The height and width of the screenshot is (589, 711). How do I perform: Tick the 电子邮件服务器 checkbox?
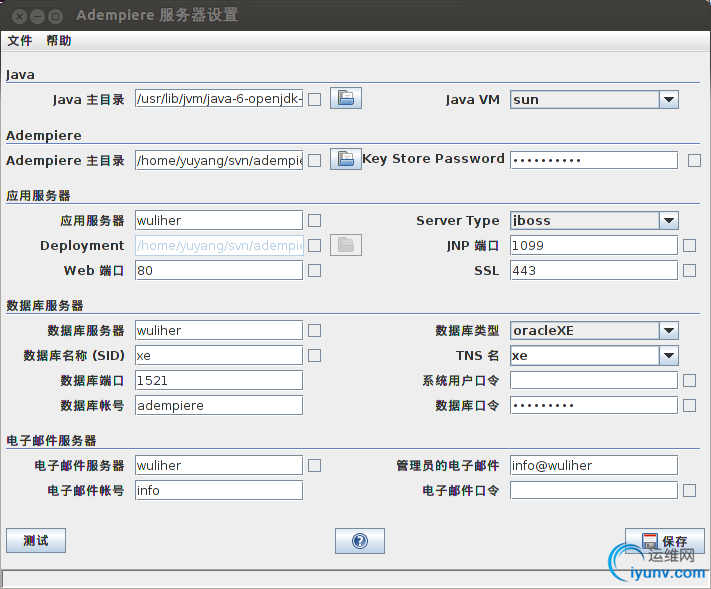click(x=314, y=465)
